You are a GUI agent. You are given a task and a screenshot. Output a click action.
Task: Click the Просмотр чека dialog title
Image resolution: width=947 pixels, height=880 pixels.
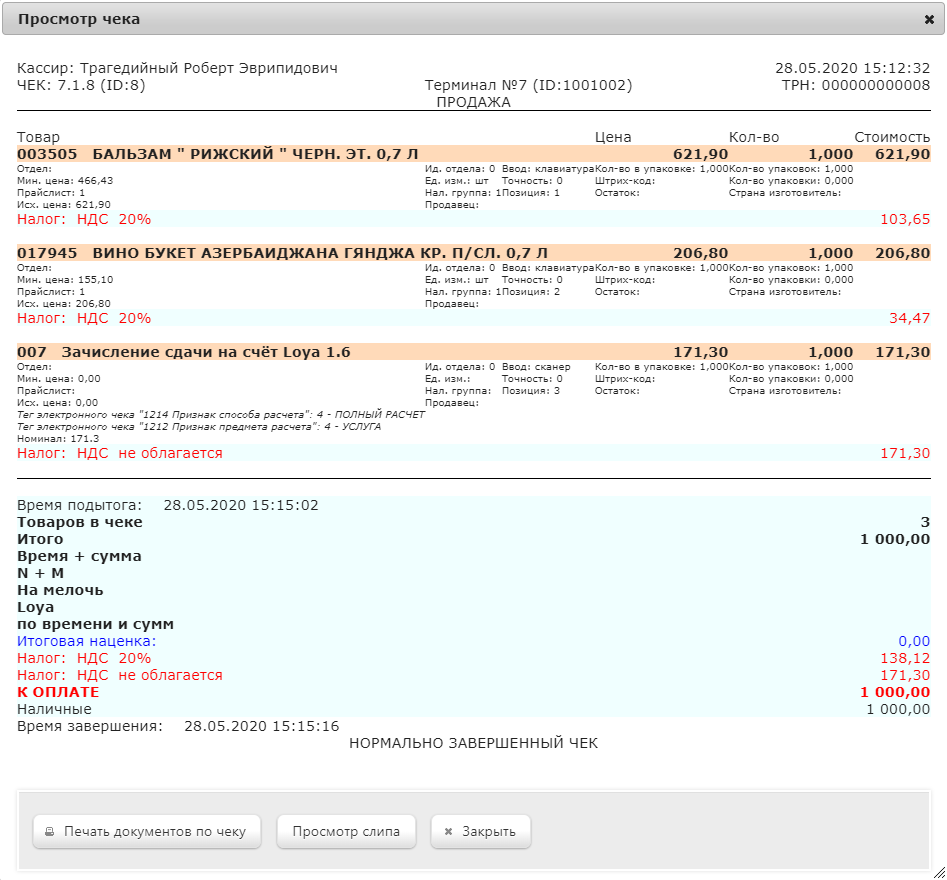79,19
